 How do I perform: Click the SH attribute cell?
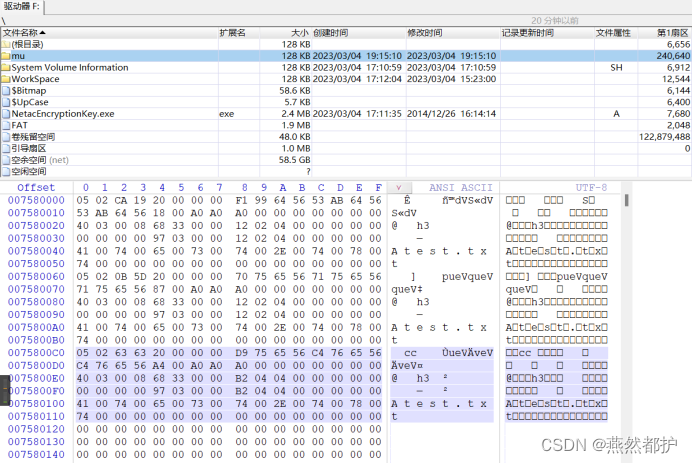(616, 68)
